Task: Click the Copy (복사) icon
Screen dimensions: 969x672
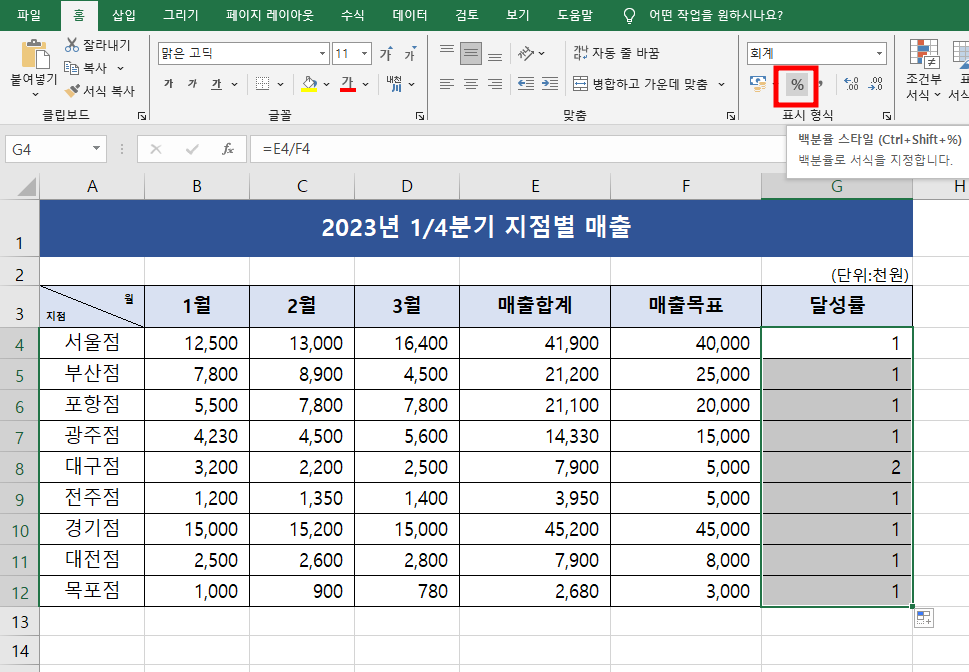Action: (x=72, y=68)
